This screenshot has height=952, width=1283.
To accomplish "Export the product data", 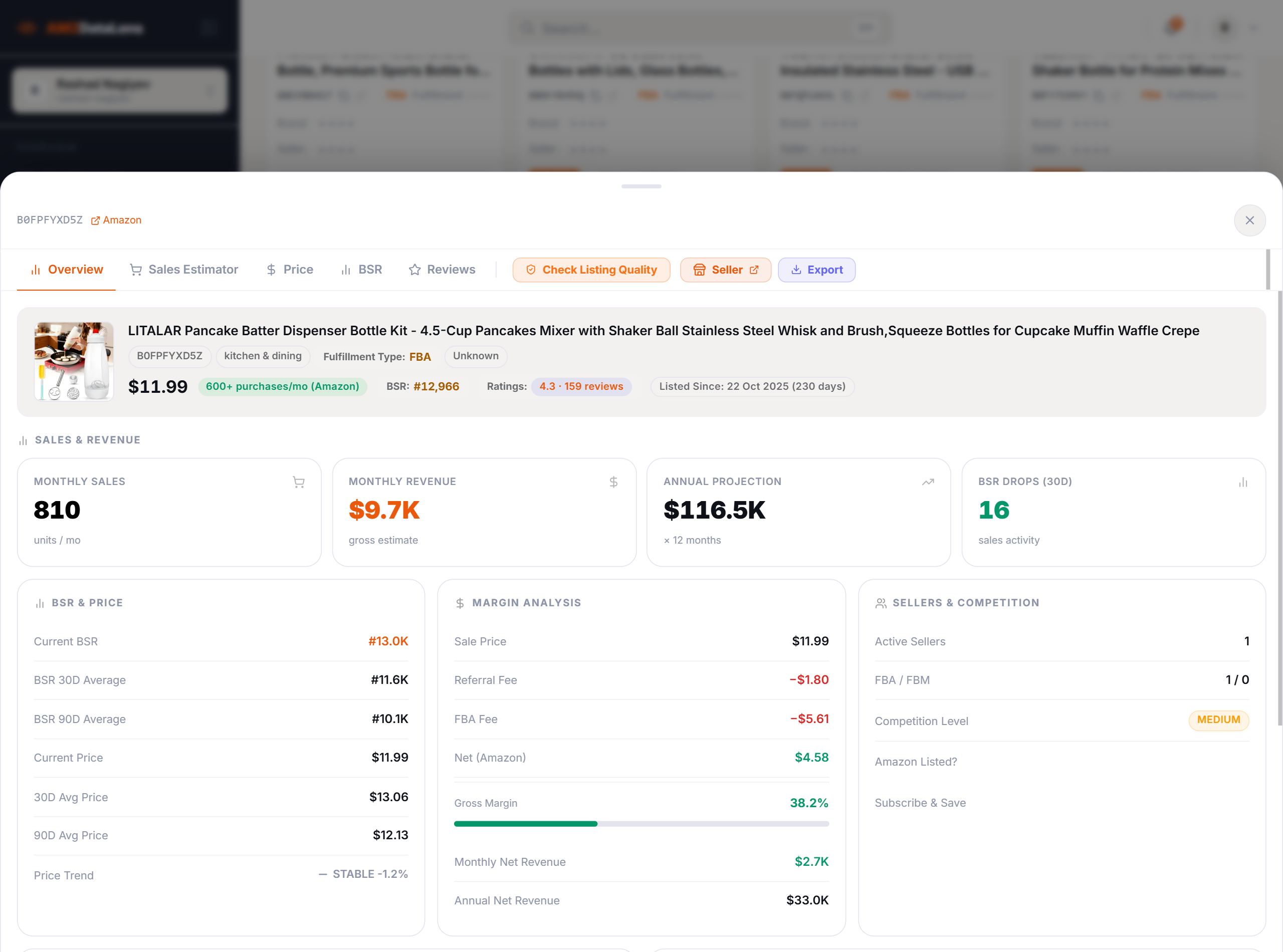I will point(817,270).
